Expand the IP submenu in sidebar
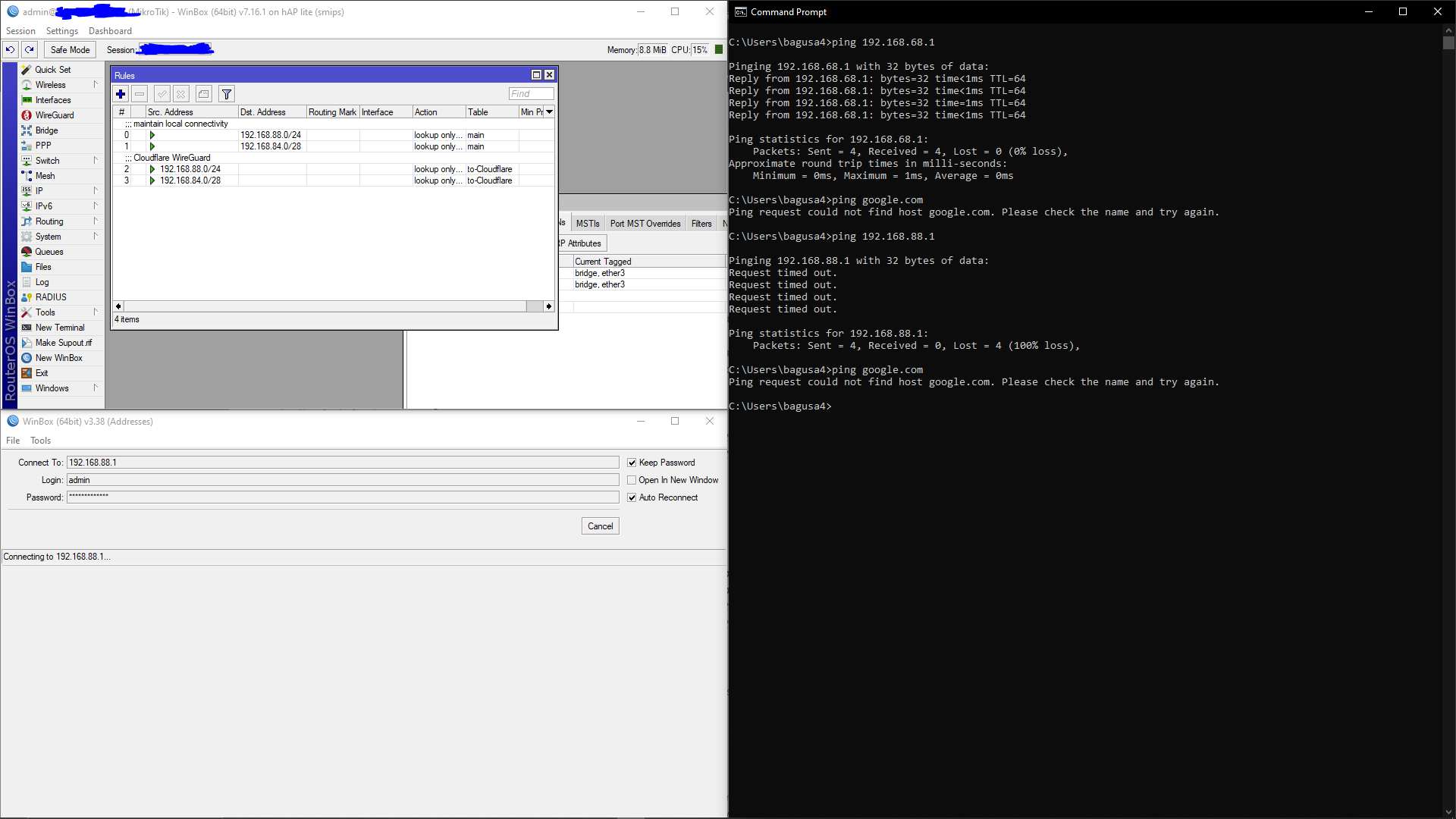 point(39,191)
